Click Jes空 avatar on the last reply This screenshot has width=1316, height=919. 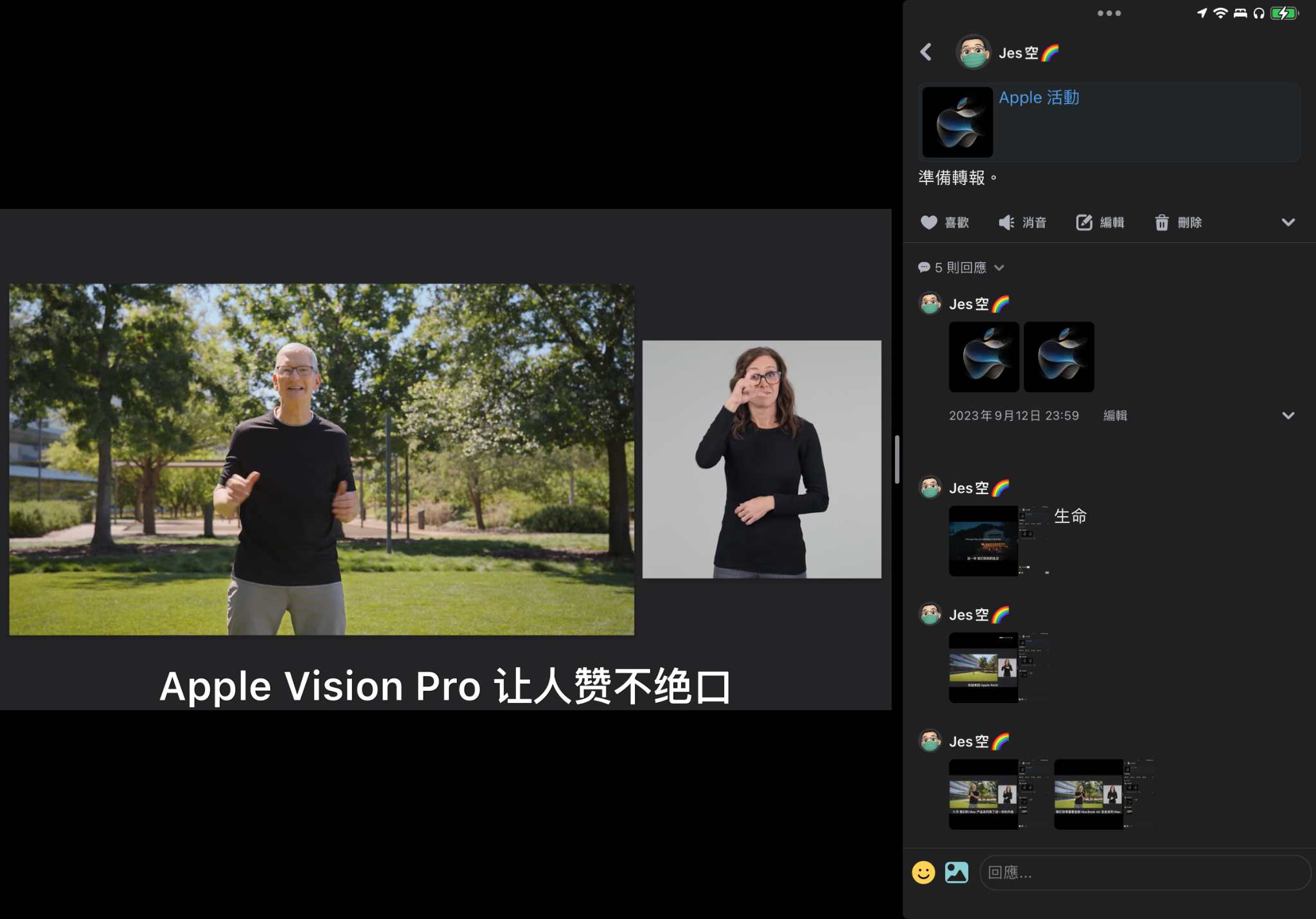pyautogui.click(x=930, y=741)
